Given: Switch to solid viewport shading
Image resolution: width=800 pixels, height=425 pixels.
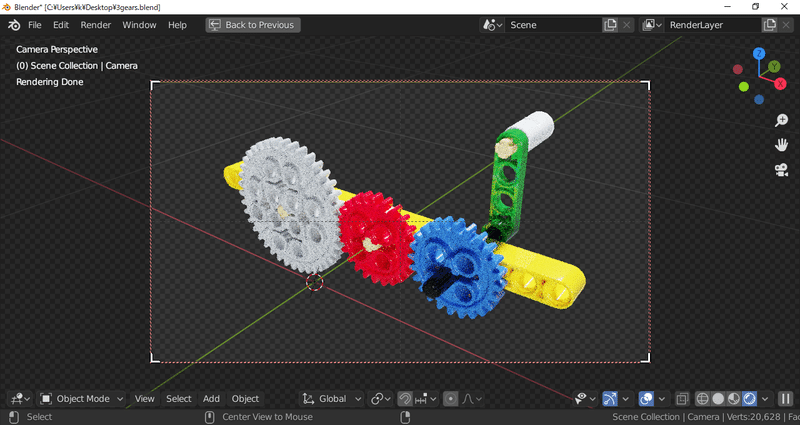Looking at the screenshot, I should pos(718,399).
